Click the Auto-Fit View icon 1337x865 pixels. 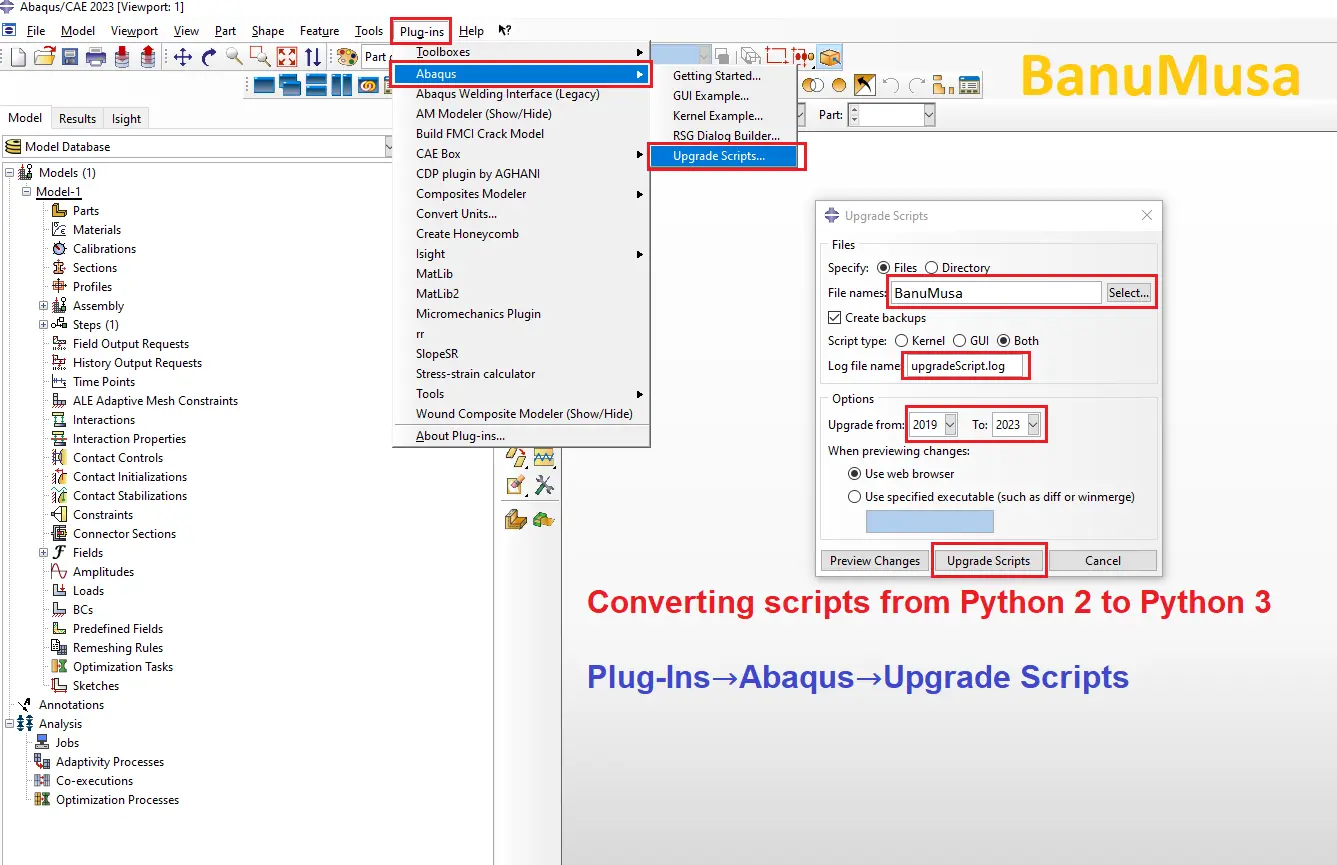(287, 57)
